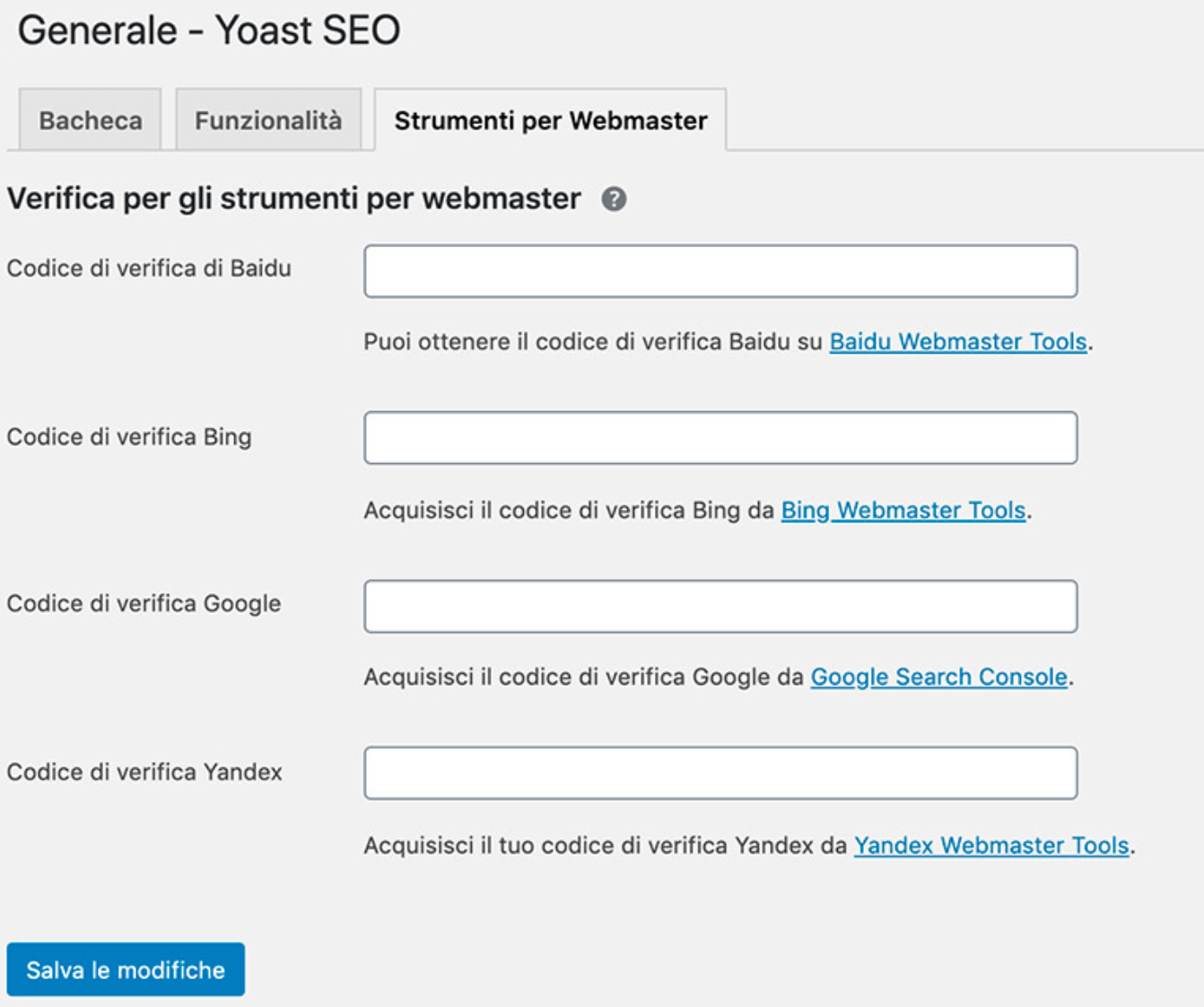Visit the Yandex Webmaster Tools link

pos(990,845)
